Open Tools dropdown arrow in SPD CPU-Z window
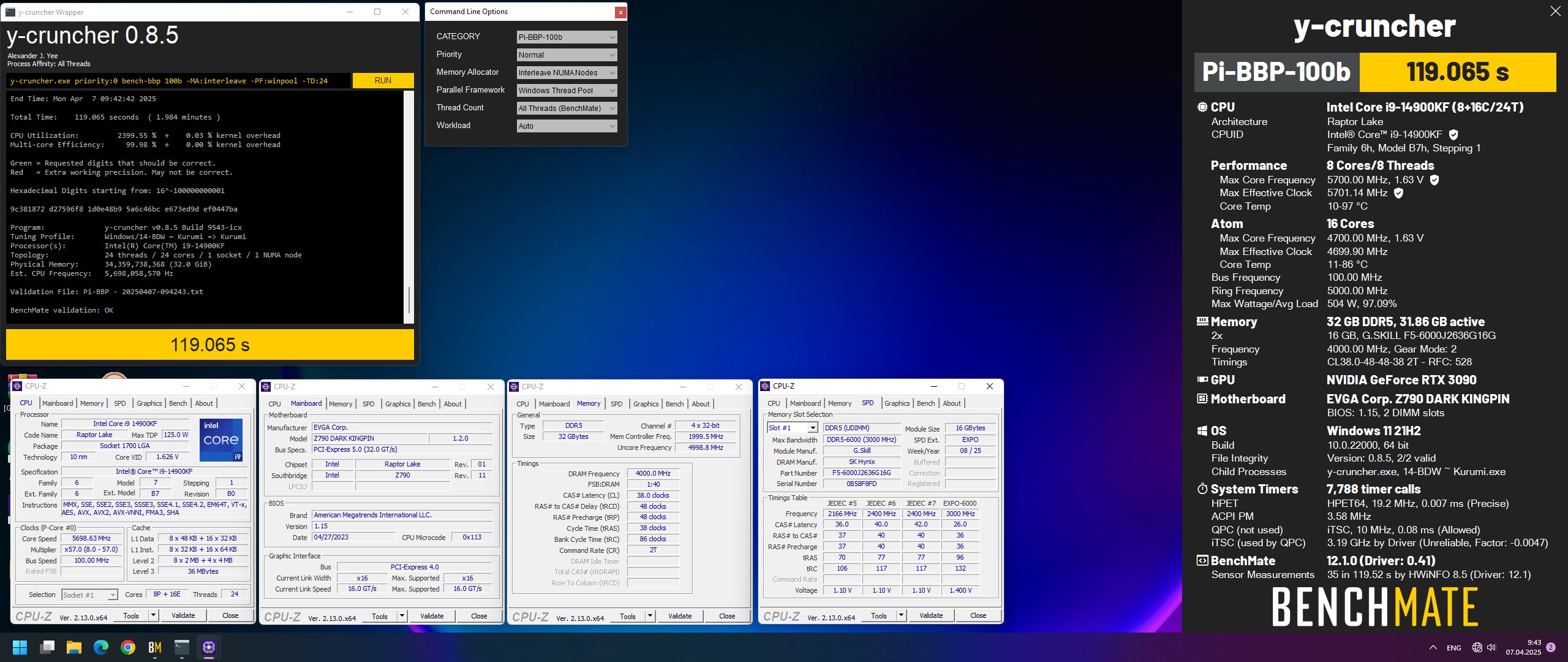The height and width of the screenshot is (662, 1568). pos(901,615)
